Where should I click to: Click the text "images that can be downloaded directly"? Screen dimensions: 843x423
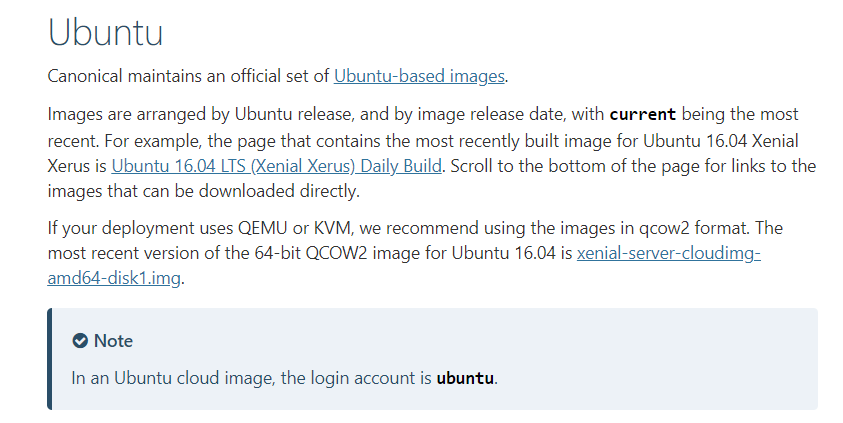[201, 191]
